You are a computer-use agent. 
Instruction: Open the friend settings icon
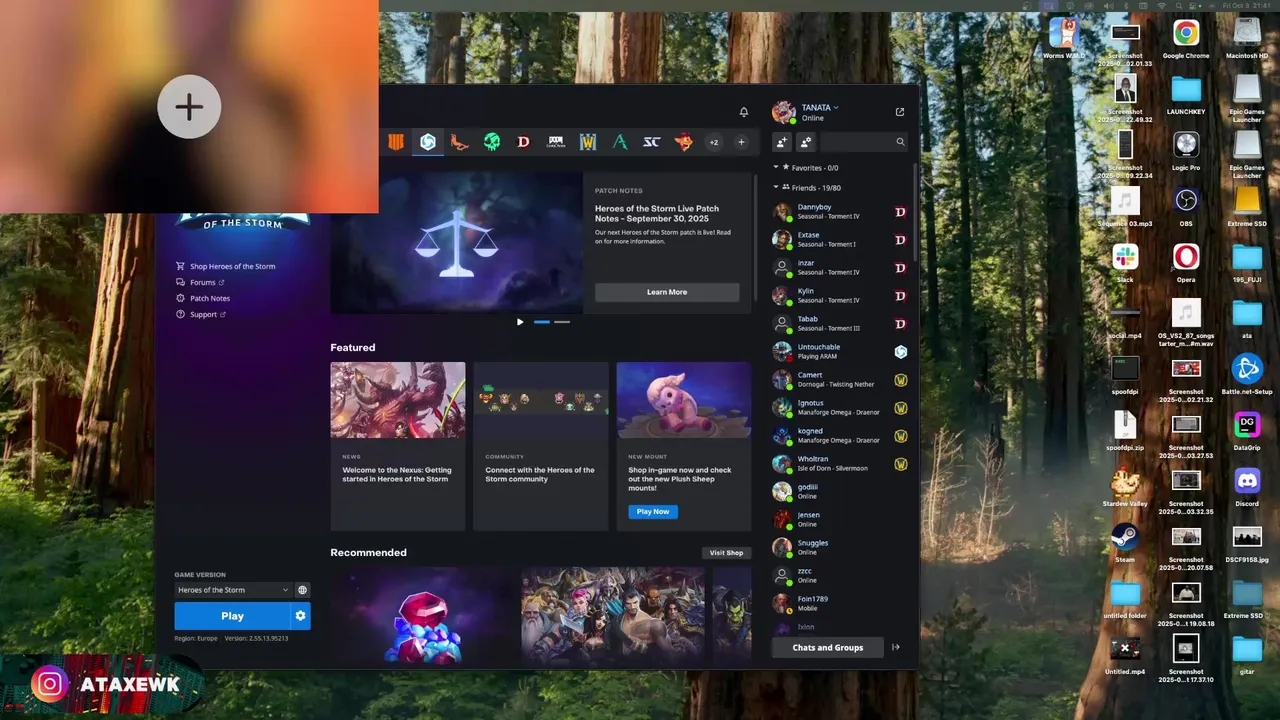pos(806,142)
